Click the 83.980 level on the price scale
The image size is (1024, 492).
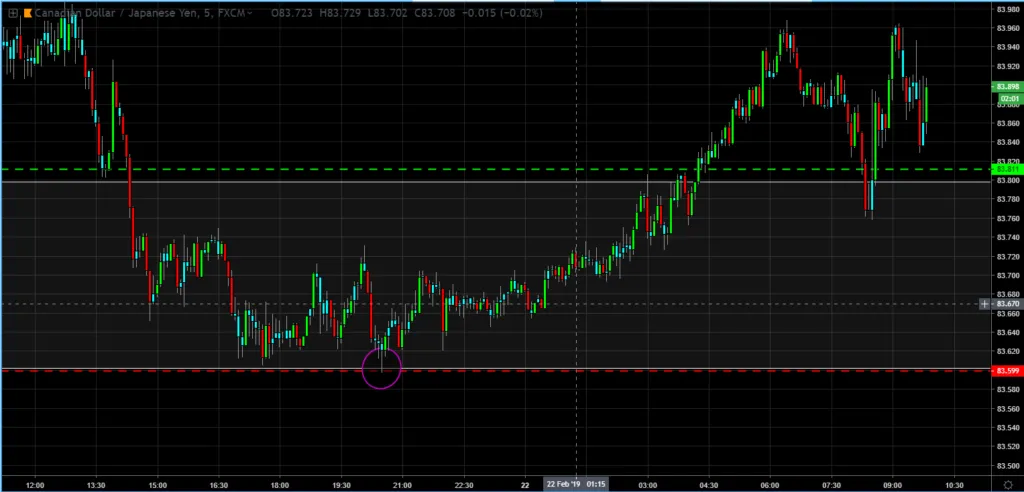coord(1007,8)
